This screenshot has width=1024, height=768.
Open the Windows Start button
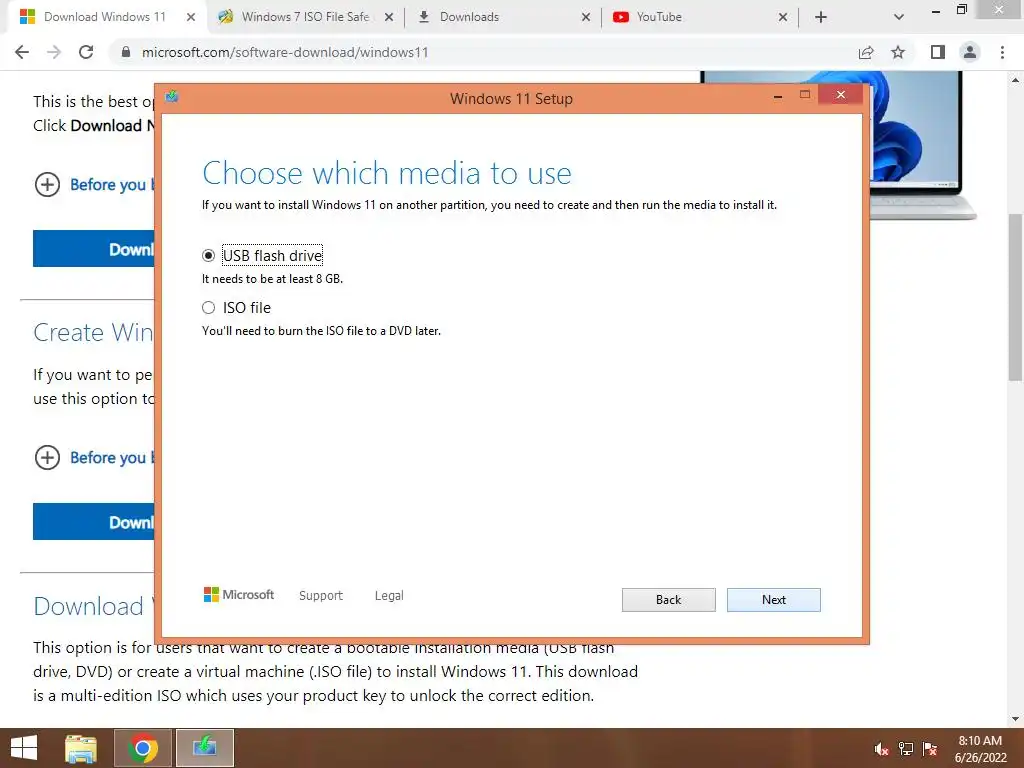coord(24,748)
